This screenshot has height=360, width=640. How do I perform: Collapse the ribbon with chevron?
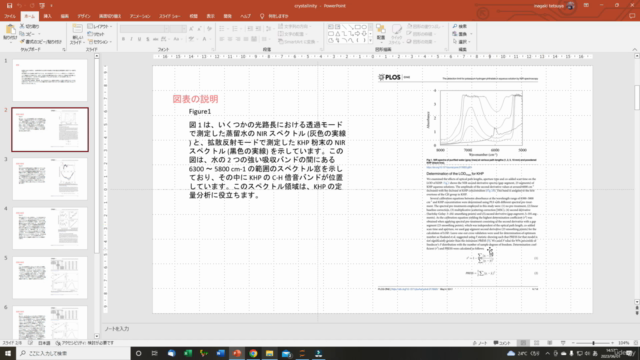[x=634, y=49]
